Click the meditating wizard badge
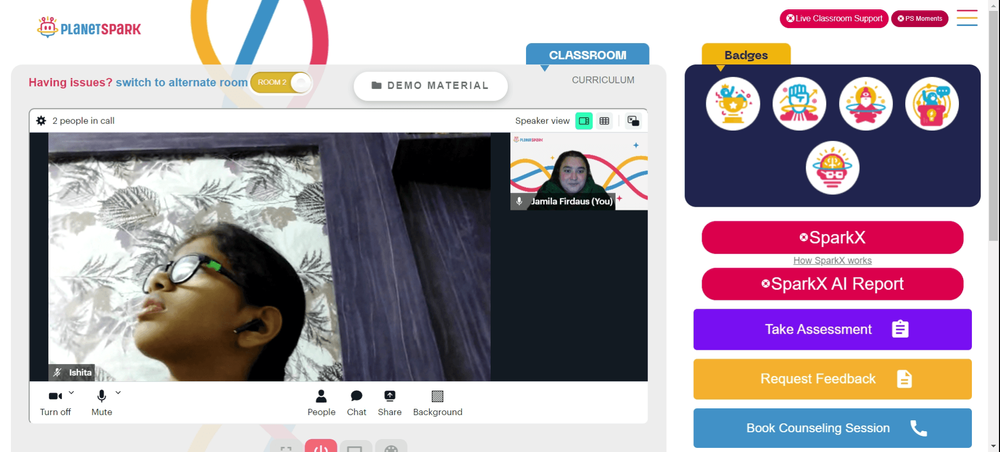Viewport: 1000px width, 452px height. click(x=865, y=104)
